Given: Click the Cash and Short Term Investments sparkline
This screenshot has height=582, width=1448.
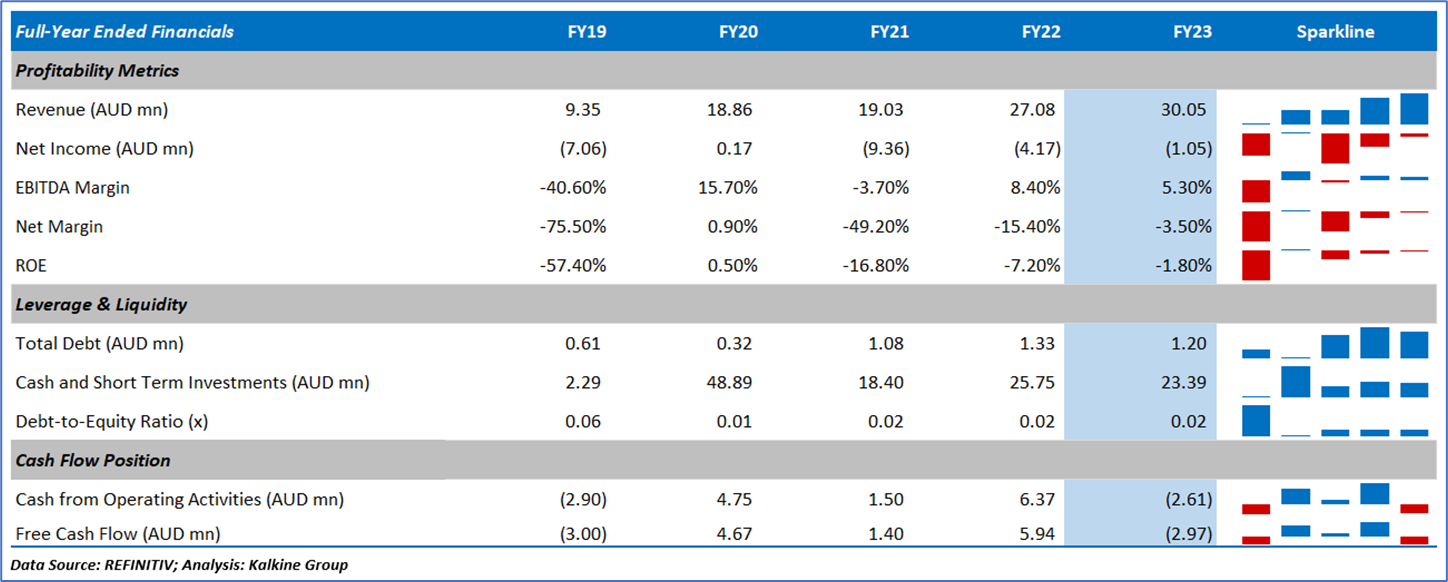Looking at the screenshot, I should tap(1335, 382).
